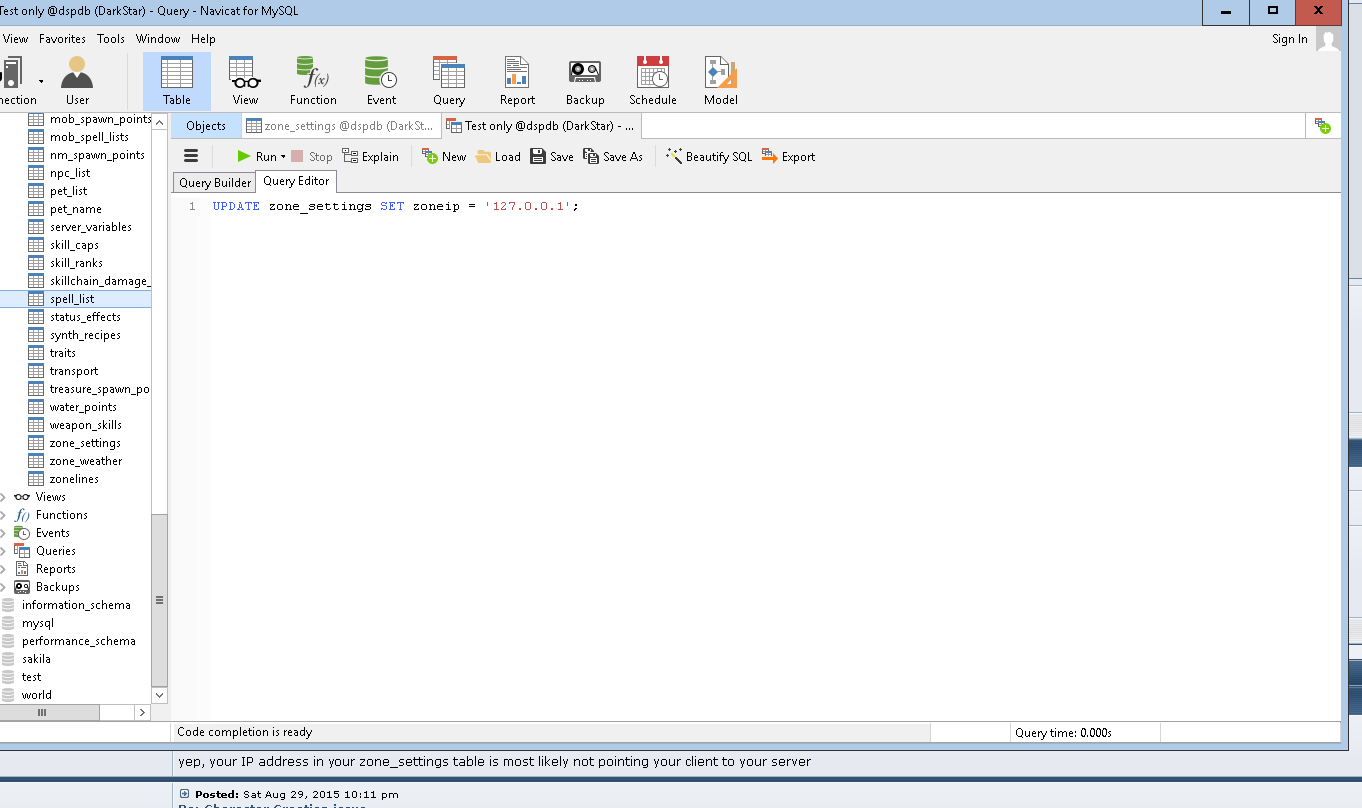
Task: Select the zone_settings table in tree
Action: click(85, 443)
